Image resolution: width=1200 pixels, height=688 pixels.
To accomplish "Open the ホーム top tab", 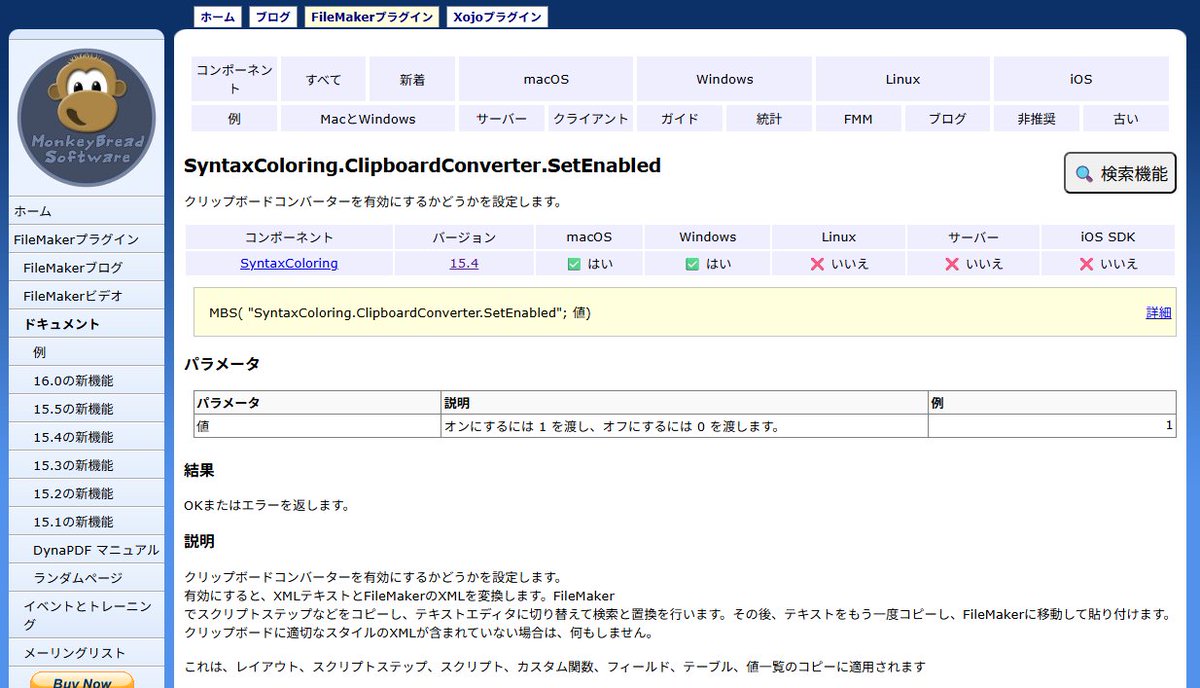I will click(x=218, y=17).
